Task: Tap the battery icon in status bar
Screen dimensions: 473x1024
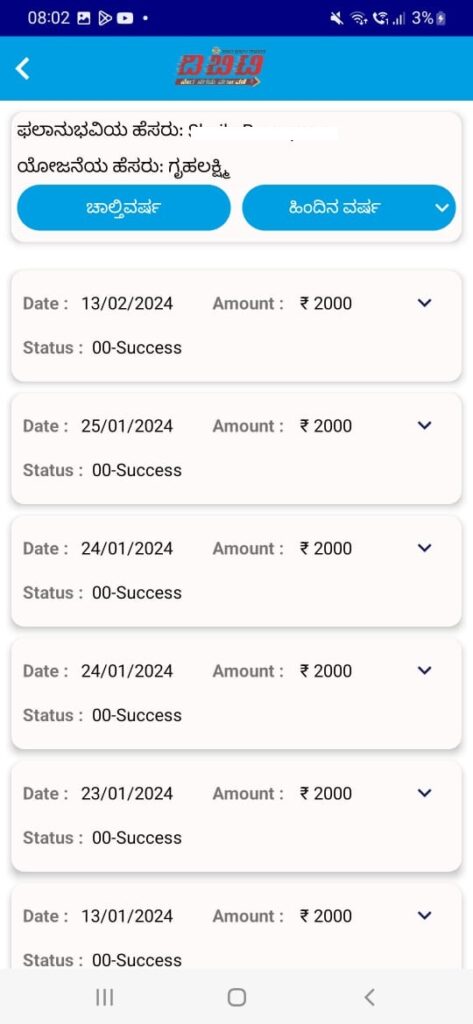Action: (x=440, y=18)
